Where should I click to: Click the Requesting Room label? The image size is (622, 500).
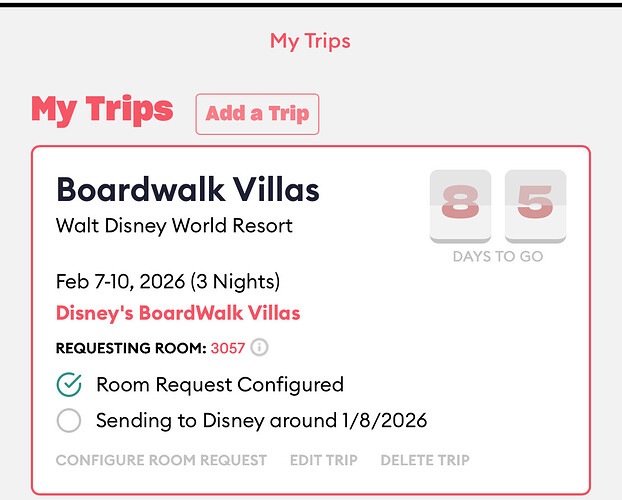pyautogui.click(x=130, y=348)
